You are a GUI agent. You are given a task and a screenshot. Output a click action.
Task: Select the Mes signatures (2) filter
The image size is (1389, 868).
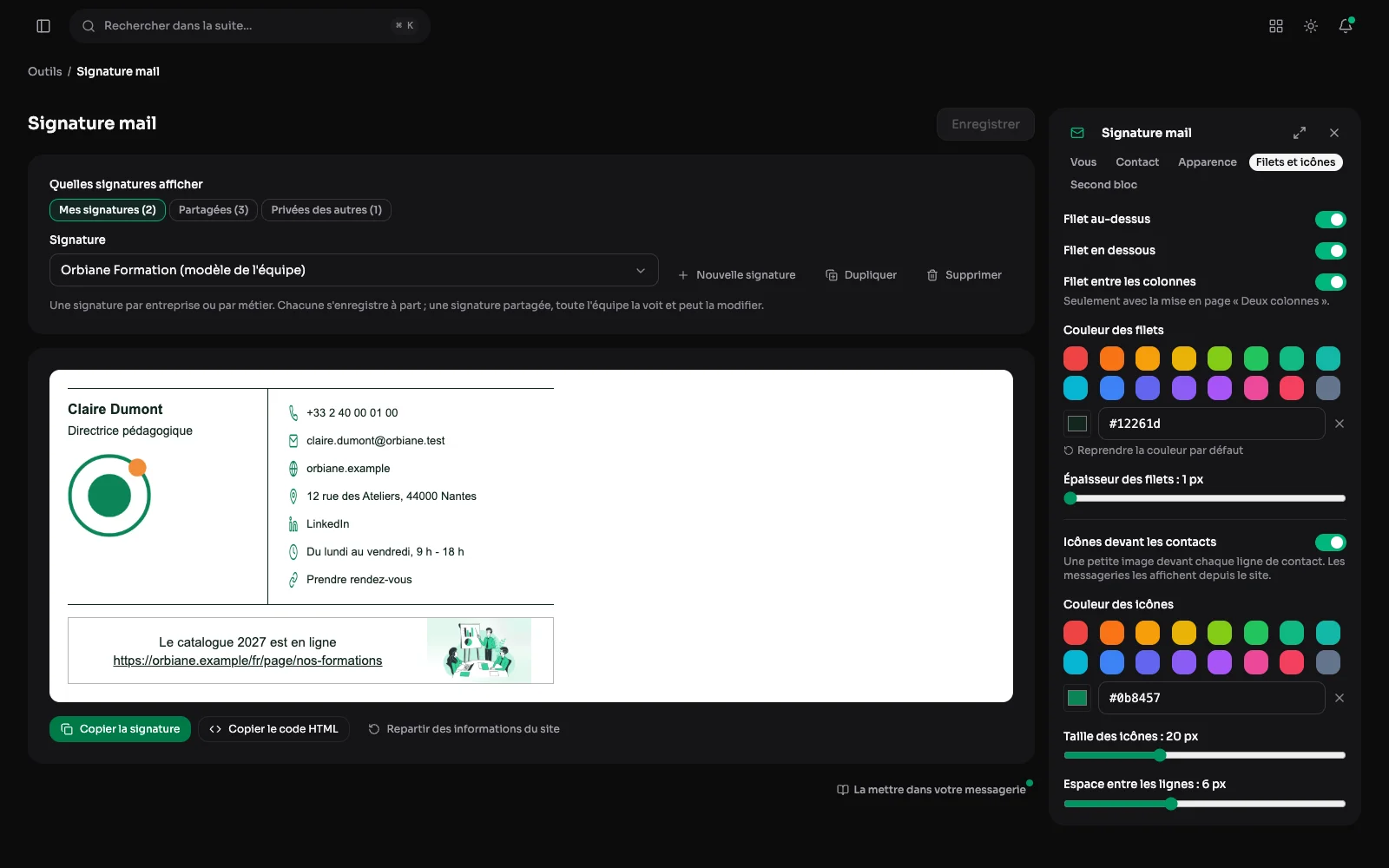pos(108,210)
